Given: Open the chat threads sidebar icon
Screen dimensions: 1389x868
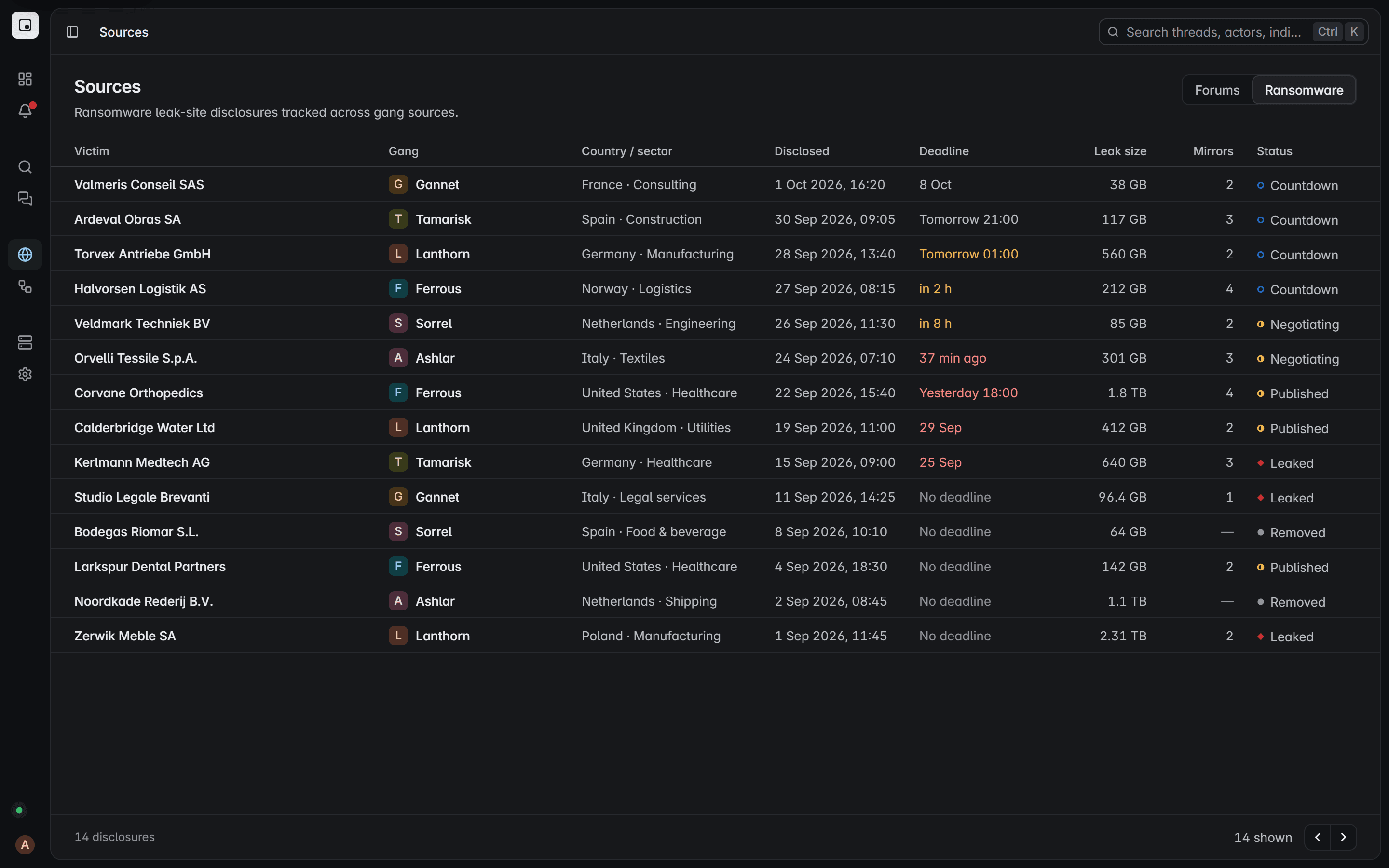Looking at the screenshot, I should (x=25, y=199).
